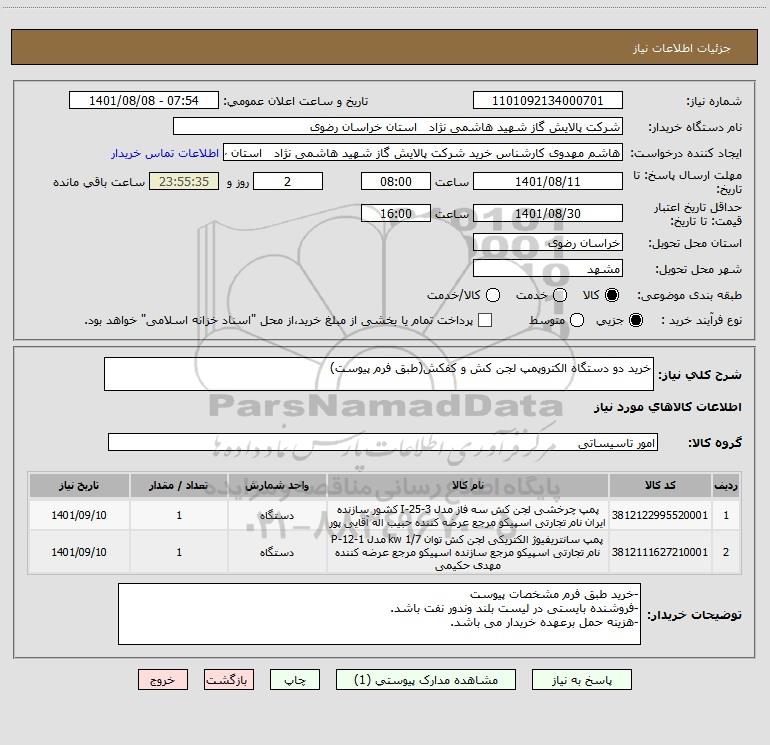Click the delivery city field مشهد
The width and height of the screenshot is (770, 745).
[x=548, y=268]
